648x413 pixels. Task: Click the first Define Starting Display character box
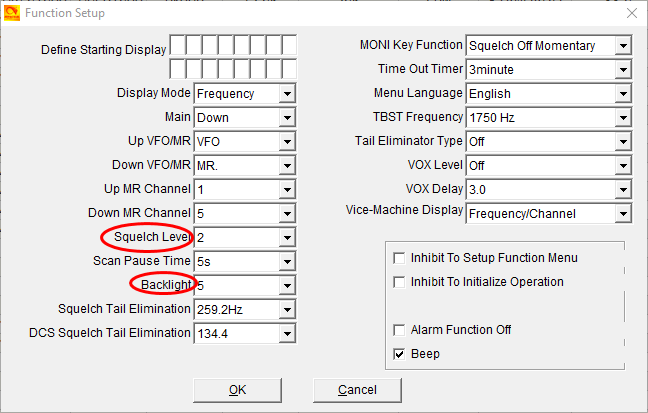click(178, 46)
